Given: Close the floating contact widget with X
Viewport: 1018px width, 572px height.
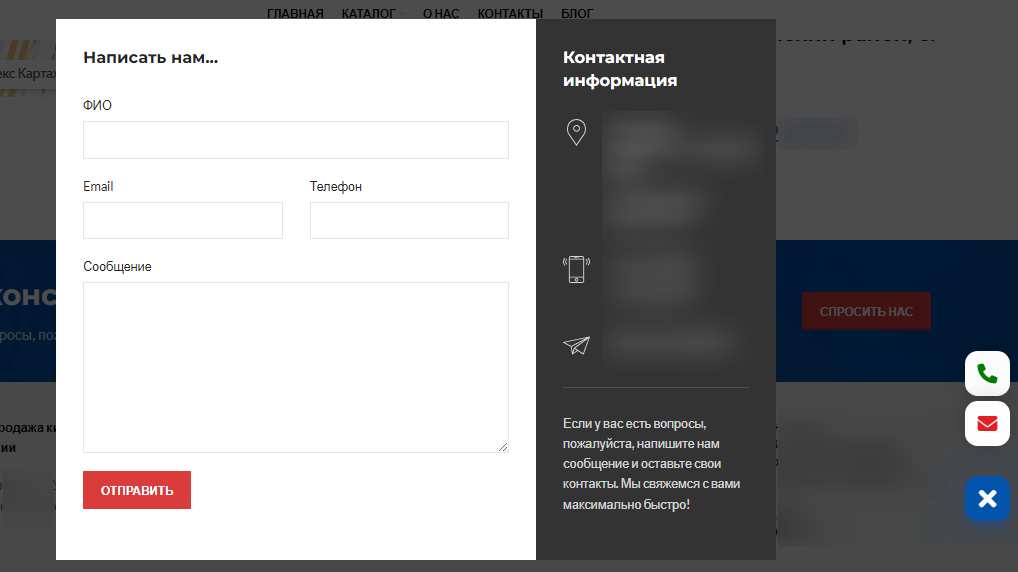Looking at the screenshot, I should tap(987, 499).
